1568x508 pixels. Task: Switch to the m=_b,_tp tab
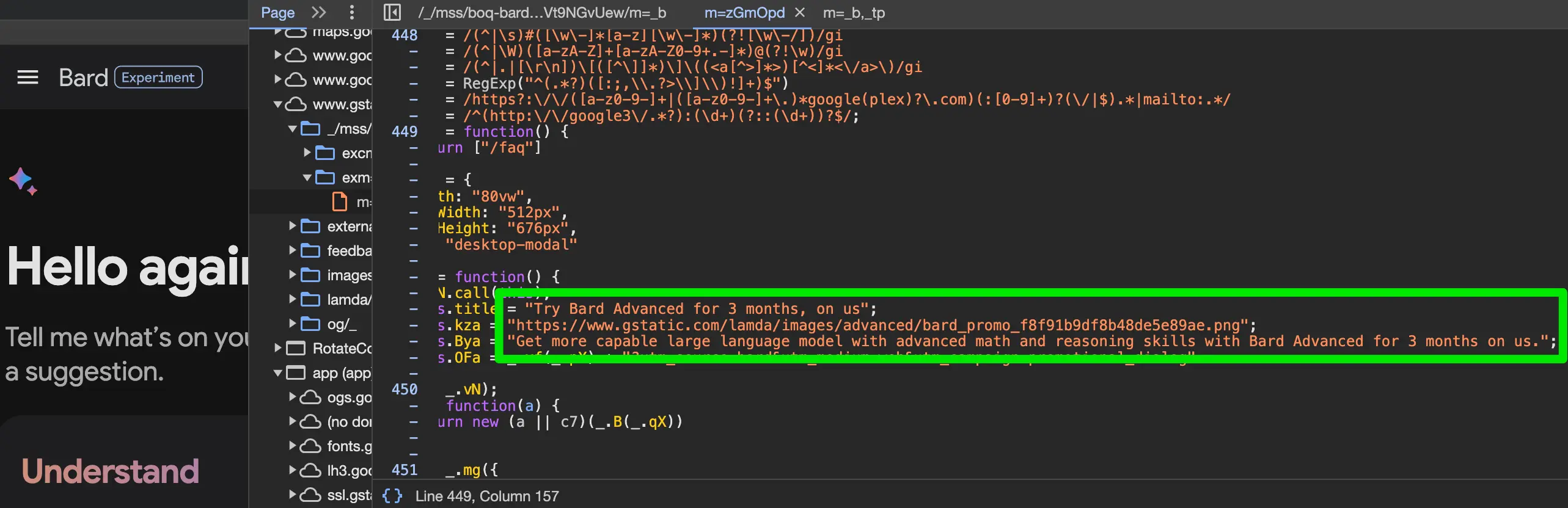point(854,12)
